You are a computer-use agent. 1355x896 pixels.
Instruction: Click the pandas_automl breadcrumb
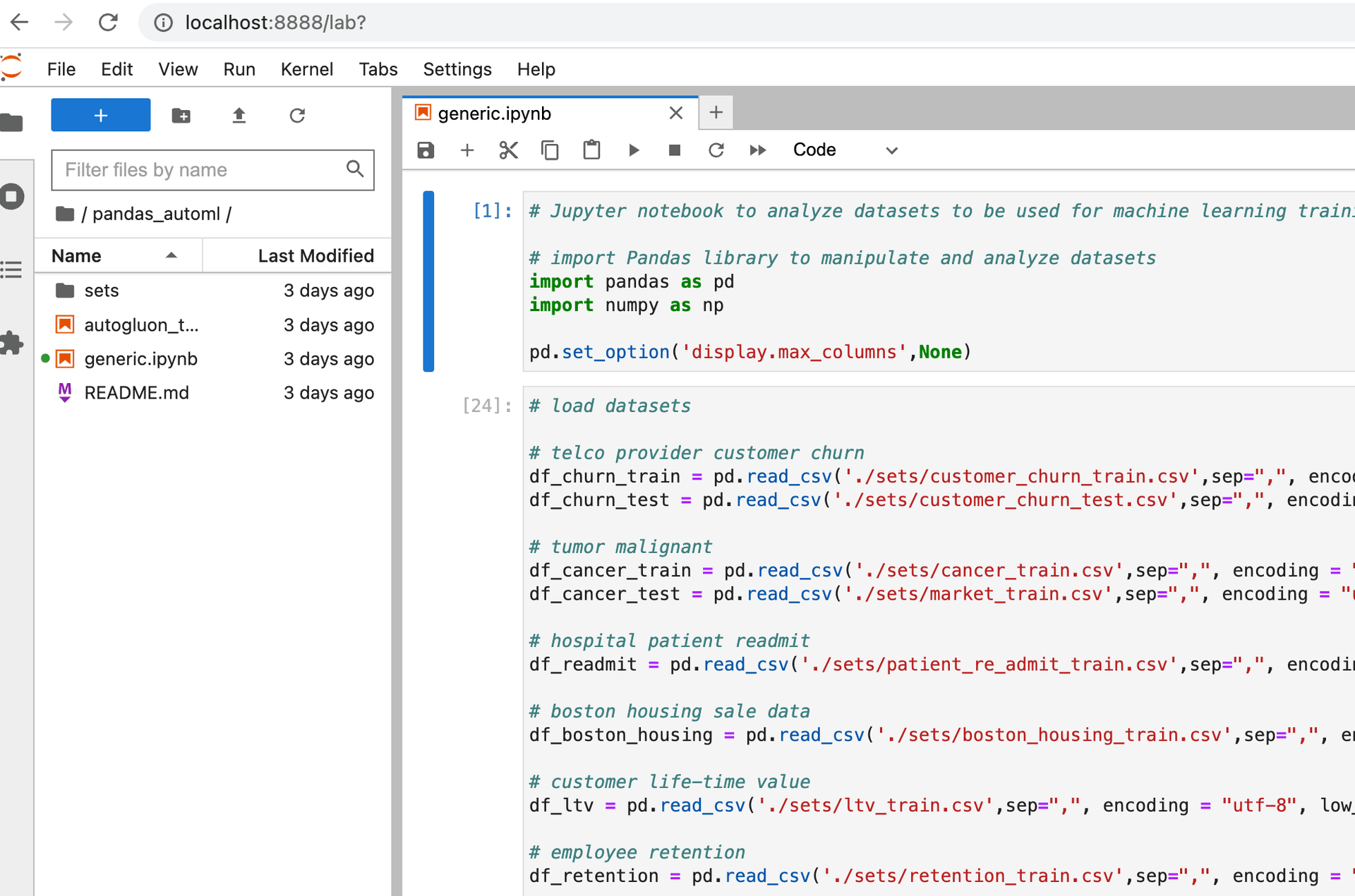click(156, 214)
